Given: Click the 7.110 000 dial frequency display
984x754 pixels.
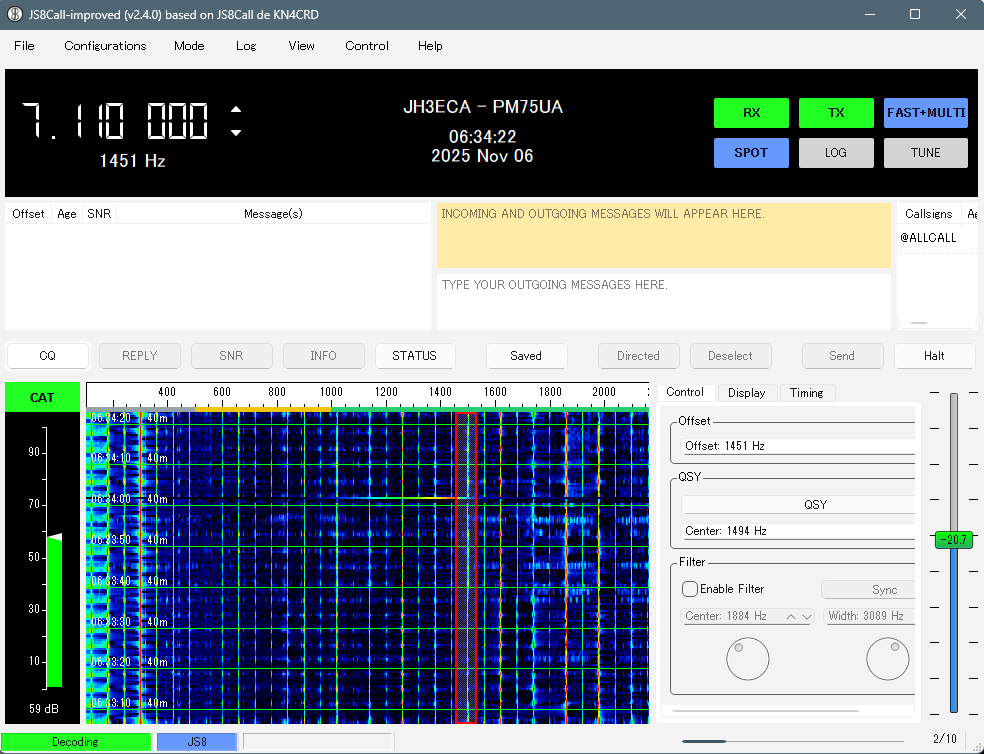Looking at the screenshot, I should (x=116, y=122).
